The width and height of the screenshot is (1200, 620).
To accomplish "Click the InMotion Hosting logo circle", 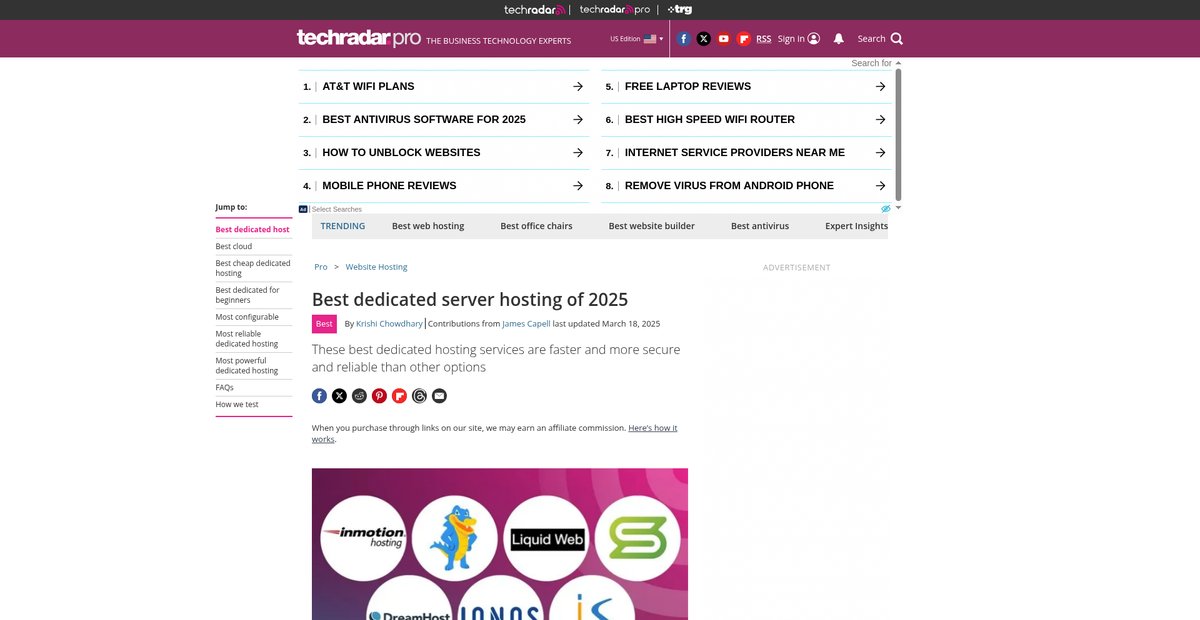I will [363, 538].
